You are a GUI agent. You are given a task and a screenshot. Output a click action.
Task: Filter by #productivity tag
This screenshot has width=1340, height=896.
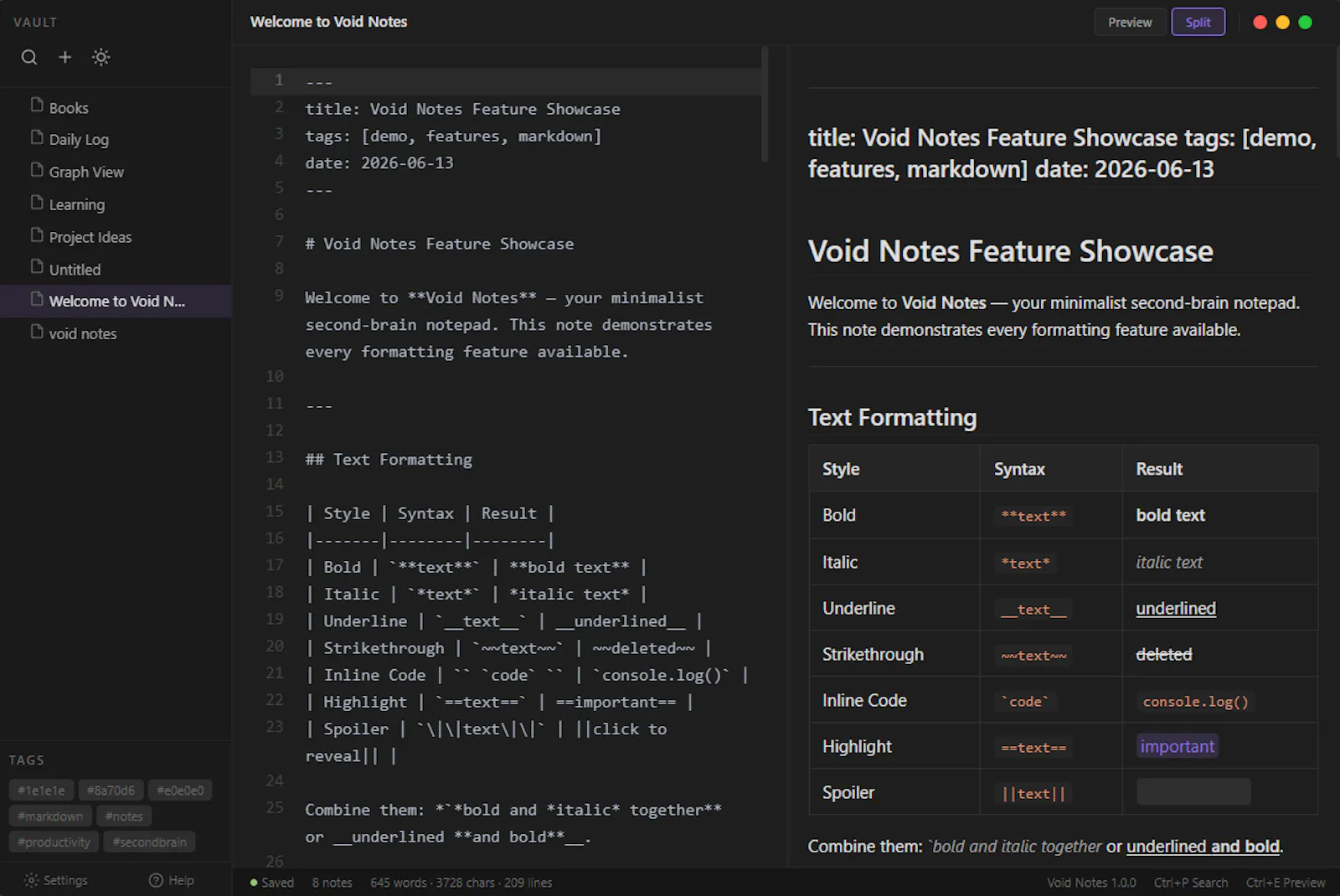pyautogui.click(x=54, y=842)
